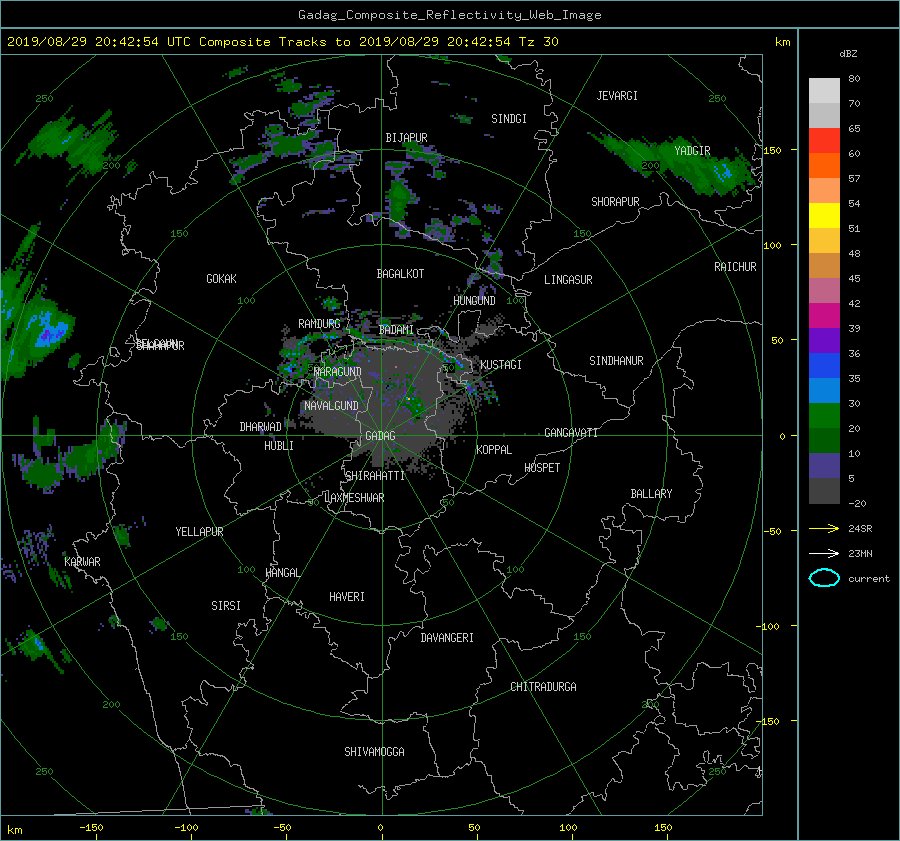
Task: Click the -150 bottom axis tick label
Action: pos(91,827)
